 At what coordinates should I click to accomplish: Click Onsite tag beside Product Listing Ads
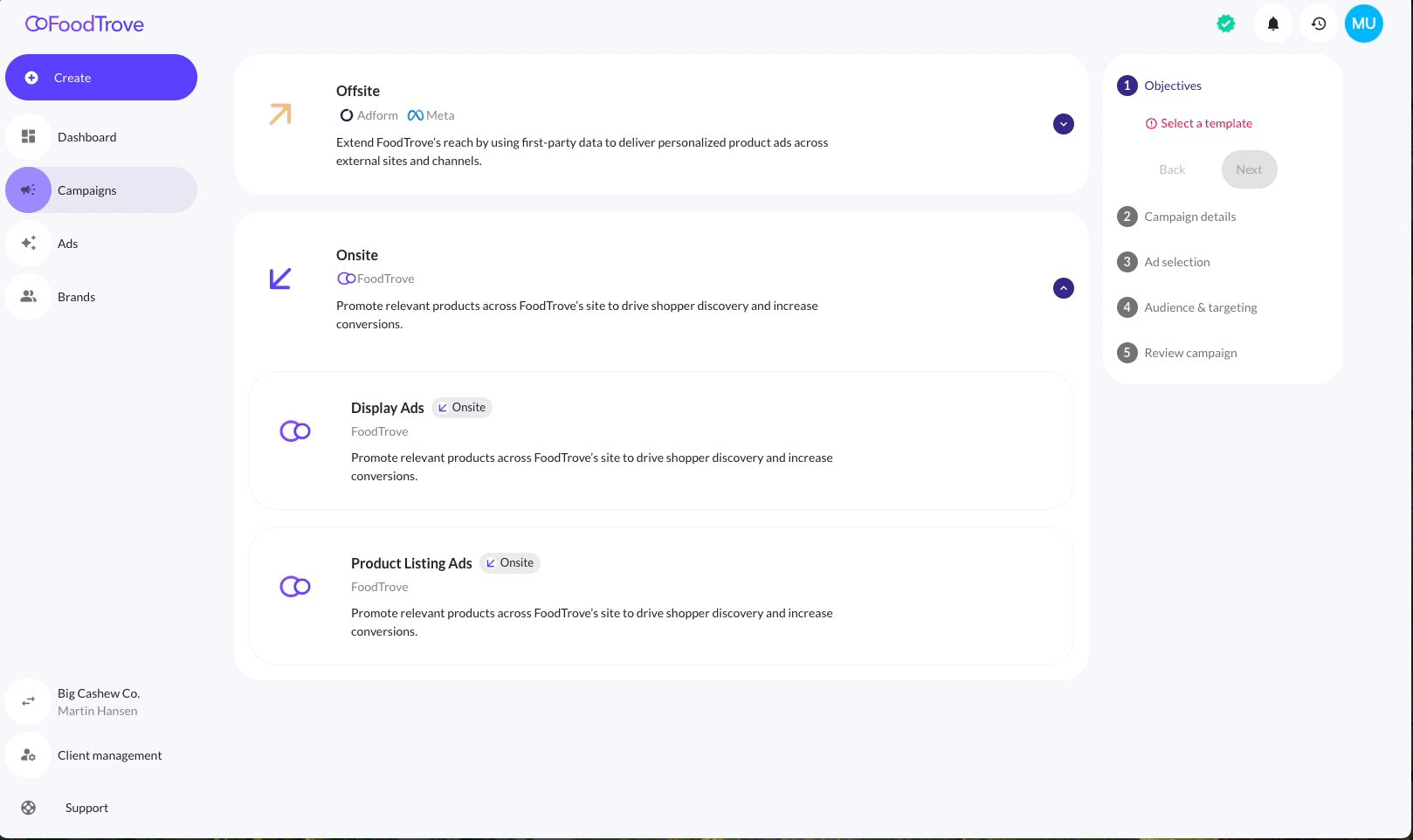[510, 563]
